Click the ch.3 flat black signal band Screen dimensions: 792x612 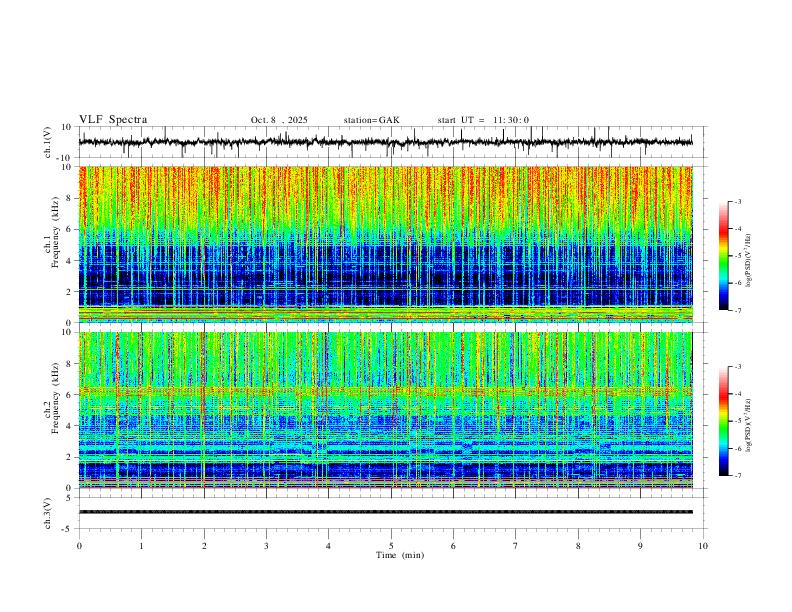(385, 512)
